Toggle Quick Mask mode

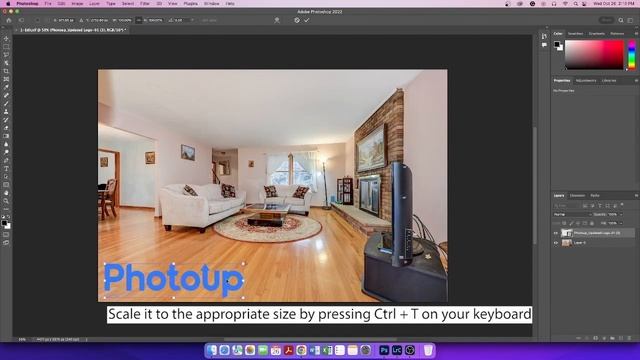tap(6, 235)
